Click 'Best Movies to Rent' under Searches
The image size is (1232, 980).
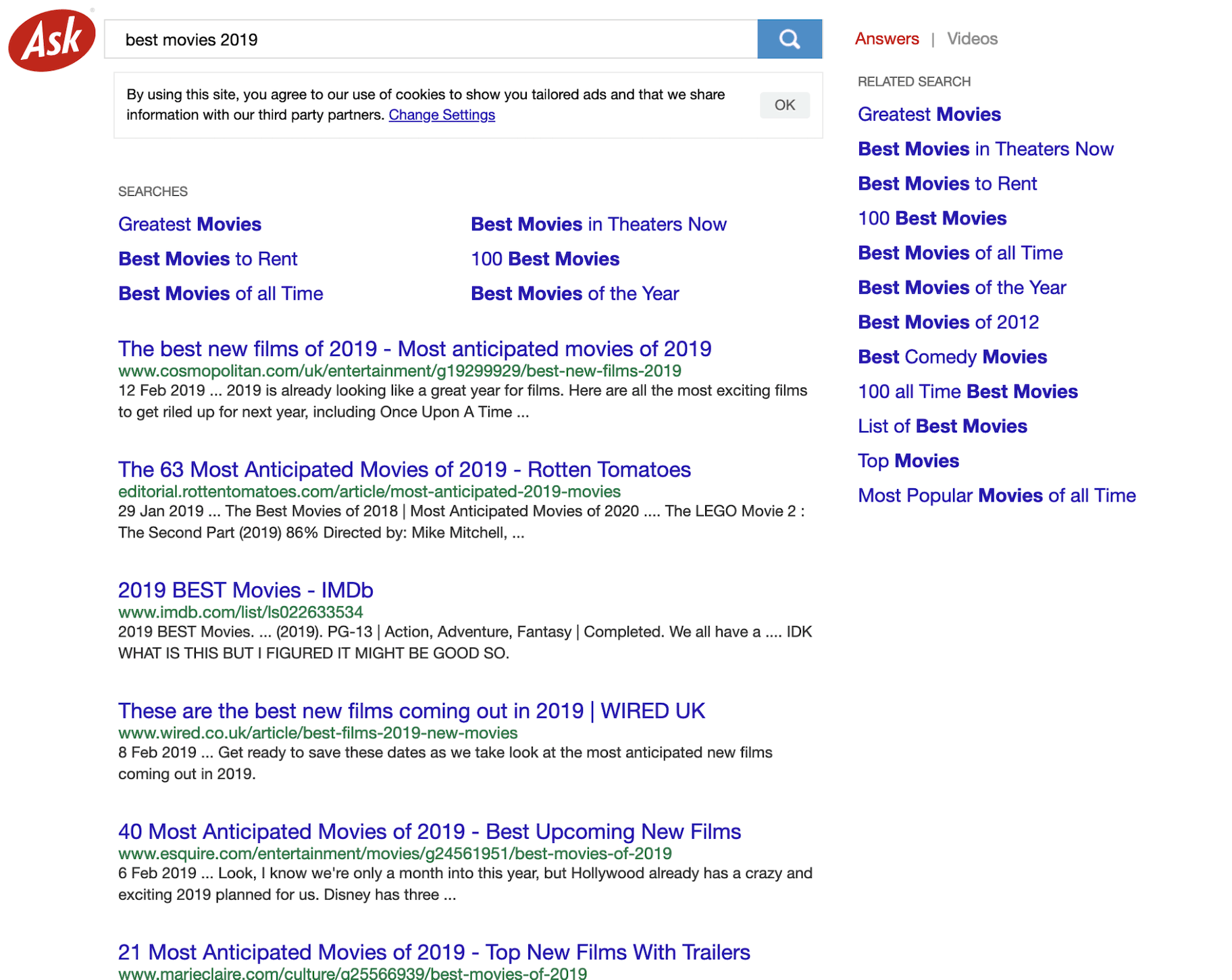(x=207, y=259)
